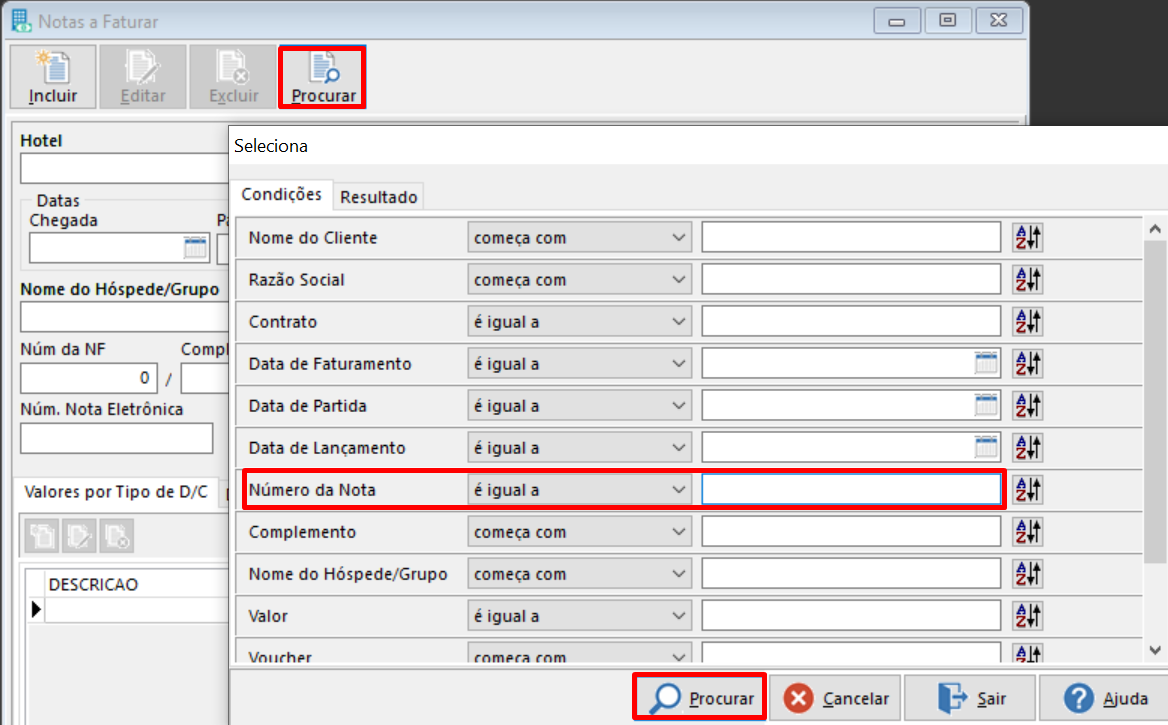This screenshot has height=725, width=1168.
Task: Click scroll down arrow in conditions list
Action: coord(1155,650)
